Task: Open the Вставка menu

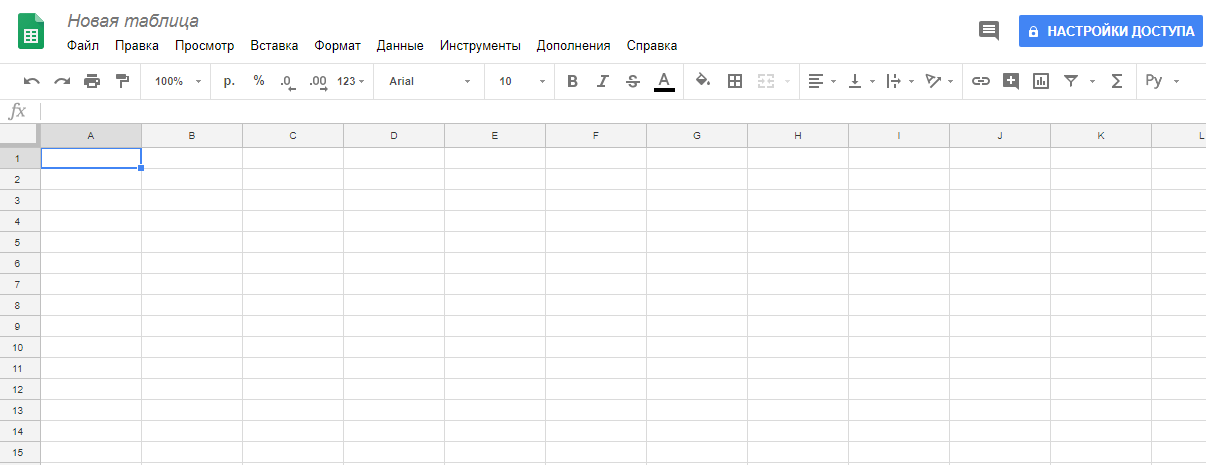Action: click(x=274, y=45)
